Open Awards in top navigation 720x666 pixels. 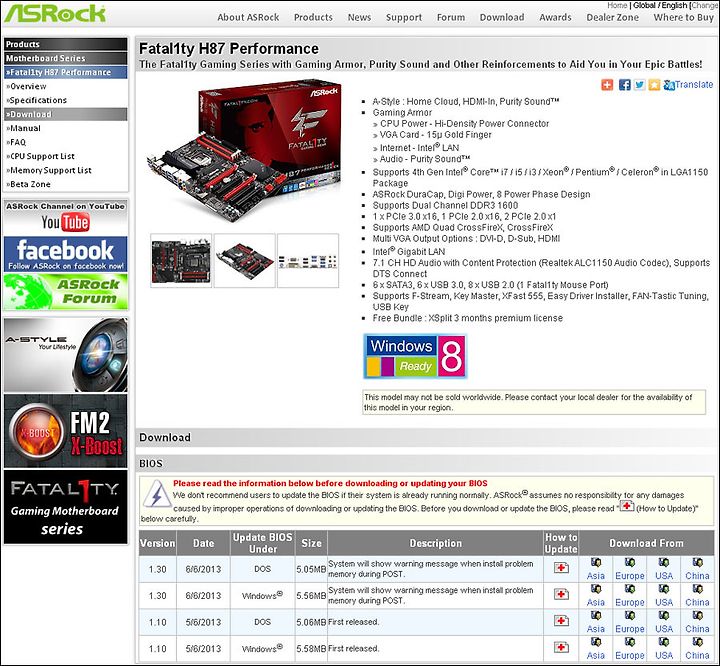[x=555, y=17]
